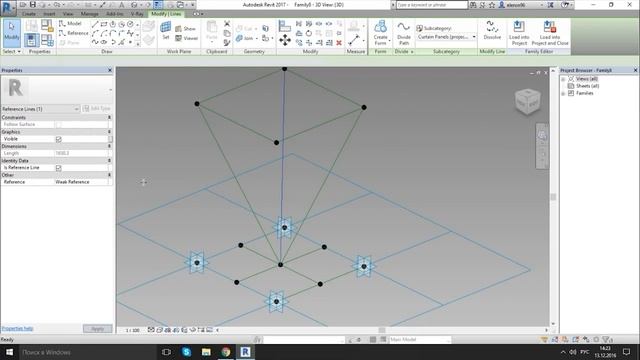640x360 pixels.
Task: Open the work plane Viewer
Action: click(x=187, y=38)
